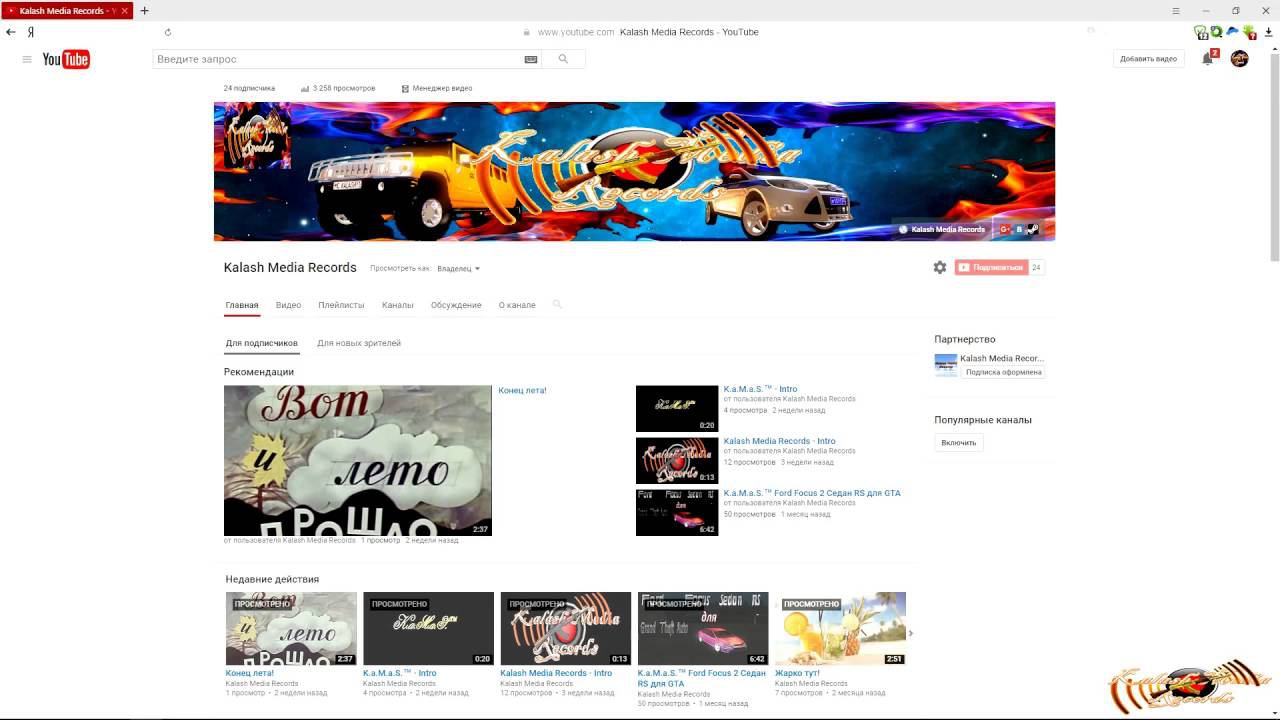Select the 'Для подписчиков' view
This screenshot has height=720, width=1280.
261,343
